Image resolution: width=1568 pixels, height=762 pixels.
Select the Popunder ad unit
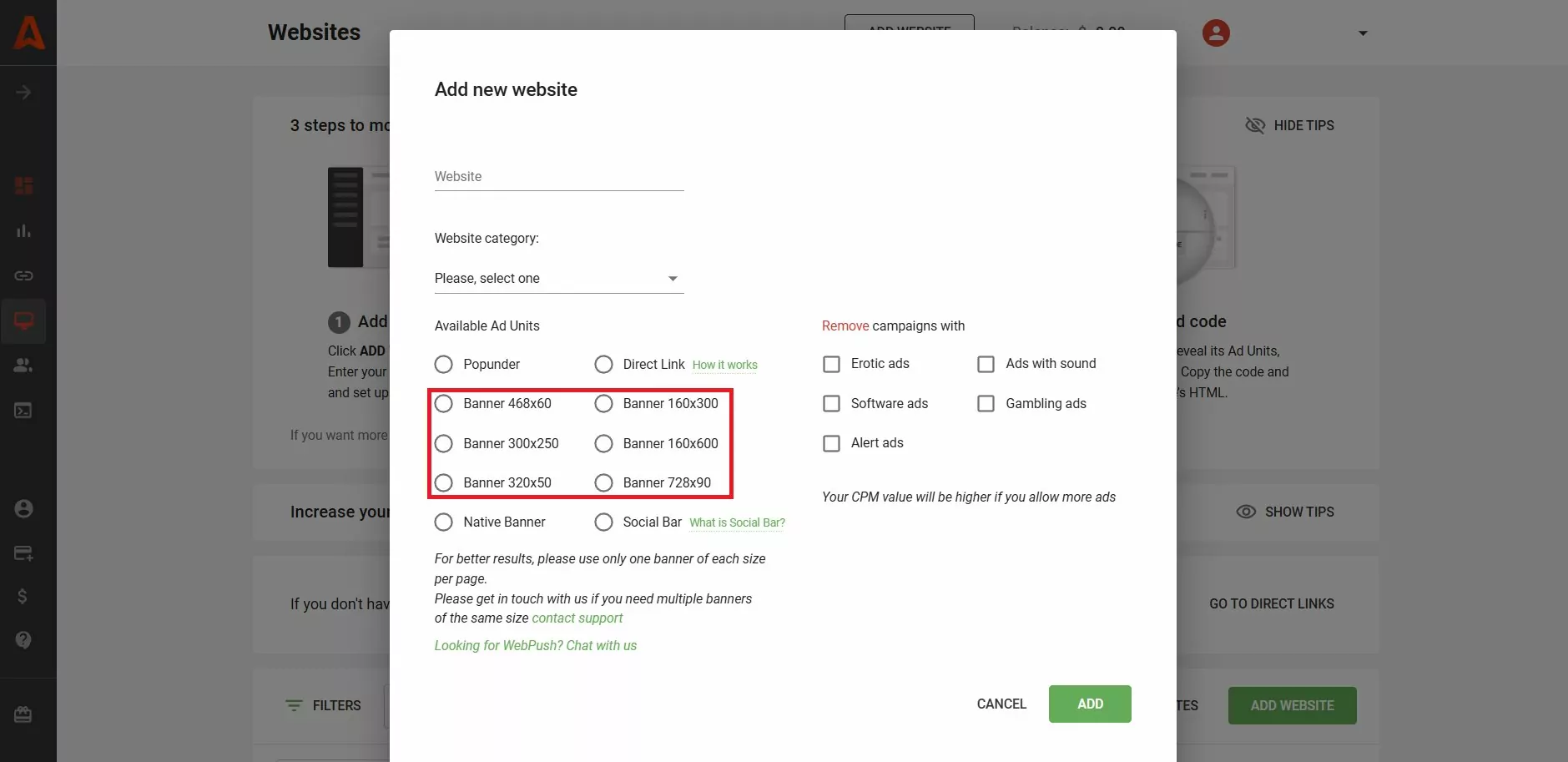pos(444,364)
